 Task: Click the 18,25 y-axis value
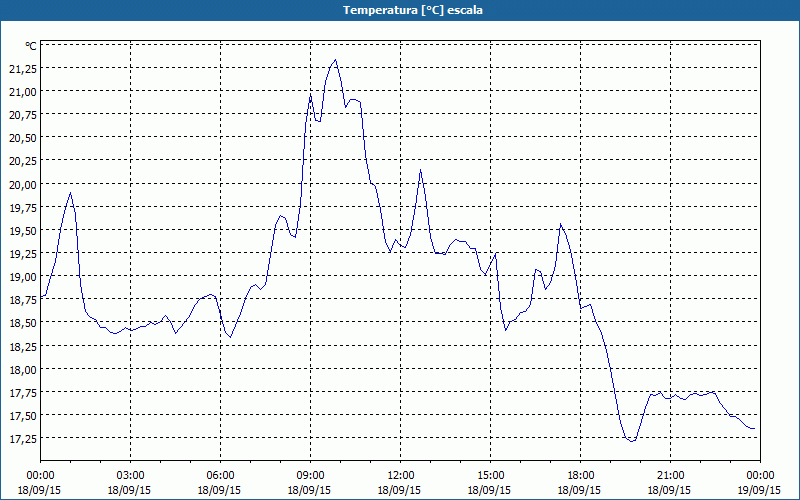(23, 347)
